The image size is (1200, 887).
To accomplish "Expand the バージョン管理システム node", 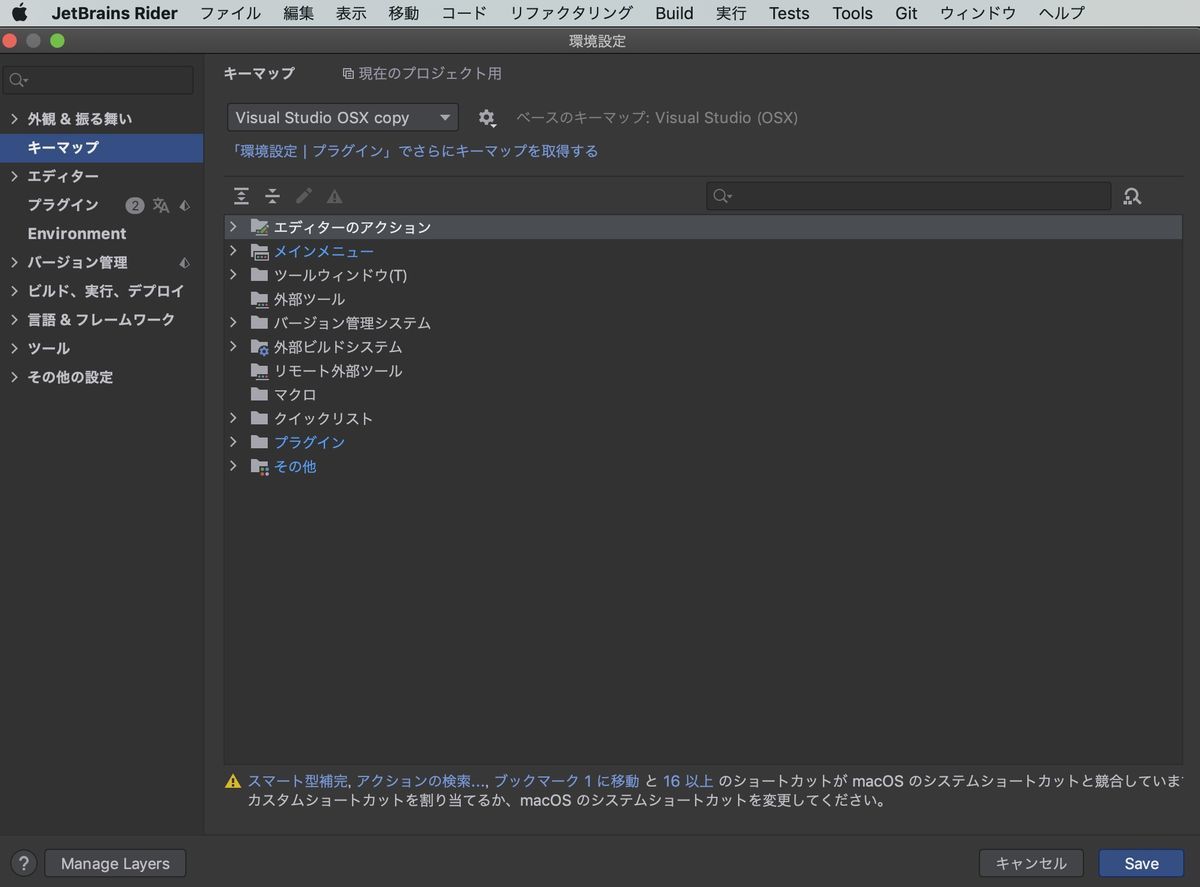I will pyautogui.click(x=233, y=323).
